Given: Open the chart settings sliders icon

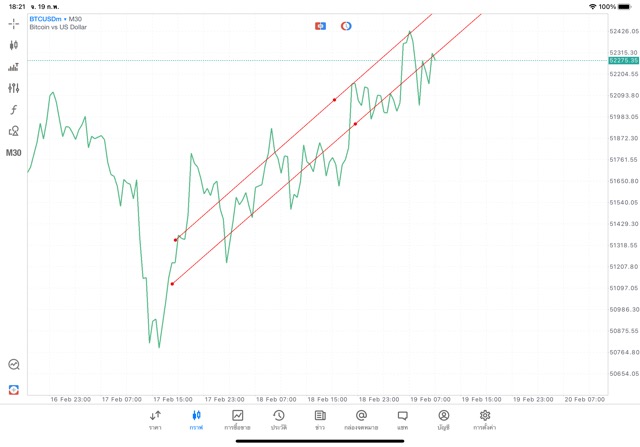Looking at the screenshot, I should [x=14, y=88].
